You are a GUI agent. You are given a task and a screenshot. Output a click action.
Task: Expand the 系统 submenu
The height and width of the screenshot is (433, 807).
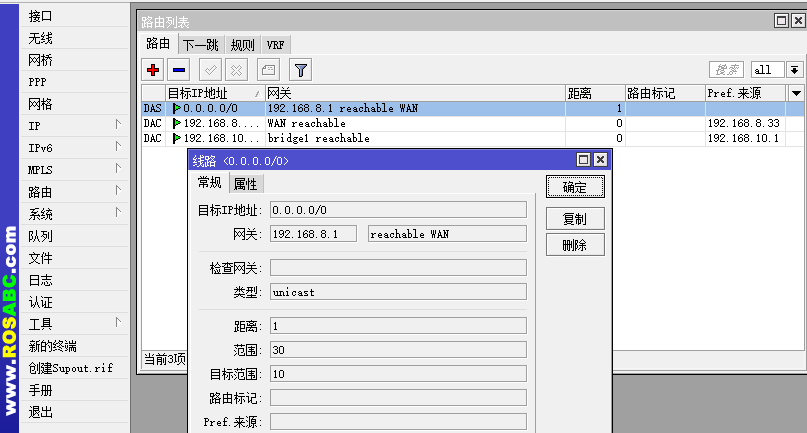point(118,212)
